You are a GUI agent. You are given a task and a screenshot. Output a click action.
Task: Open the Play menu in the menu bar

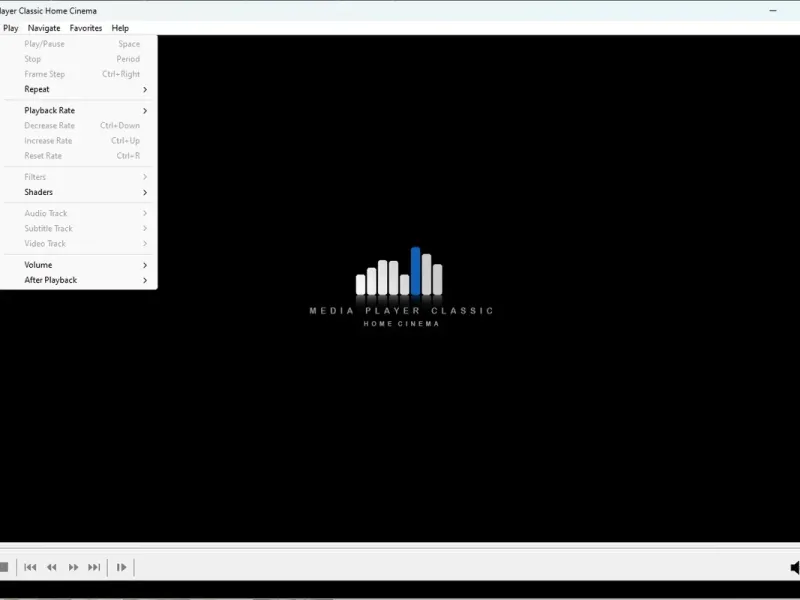click(x=10, y=28)
